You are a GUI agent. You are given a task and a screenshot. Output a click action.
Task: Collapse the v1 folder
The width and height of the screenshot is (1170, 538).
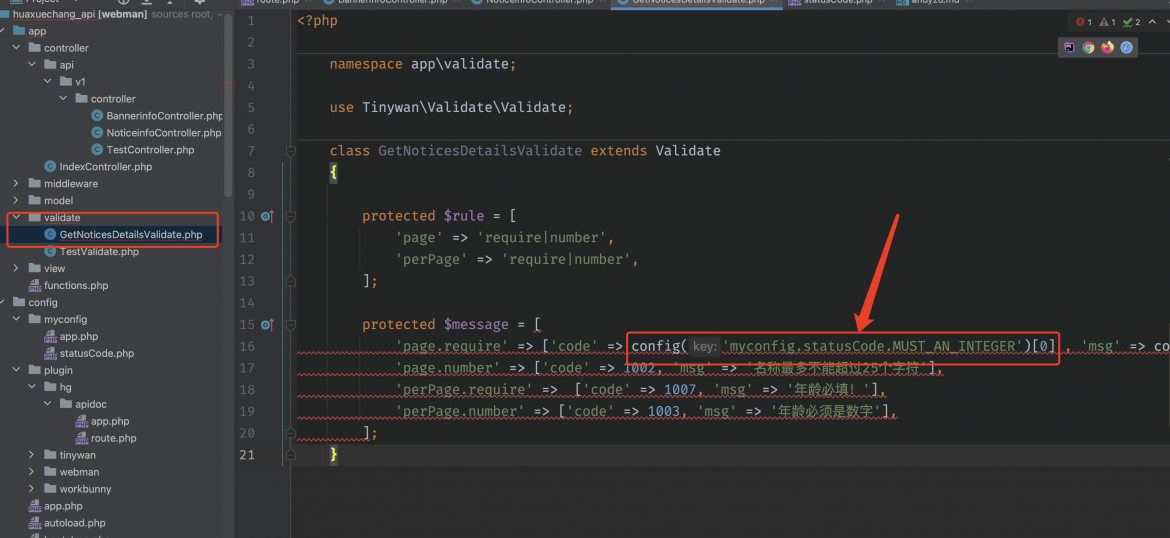[x=48, y=82]
